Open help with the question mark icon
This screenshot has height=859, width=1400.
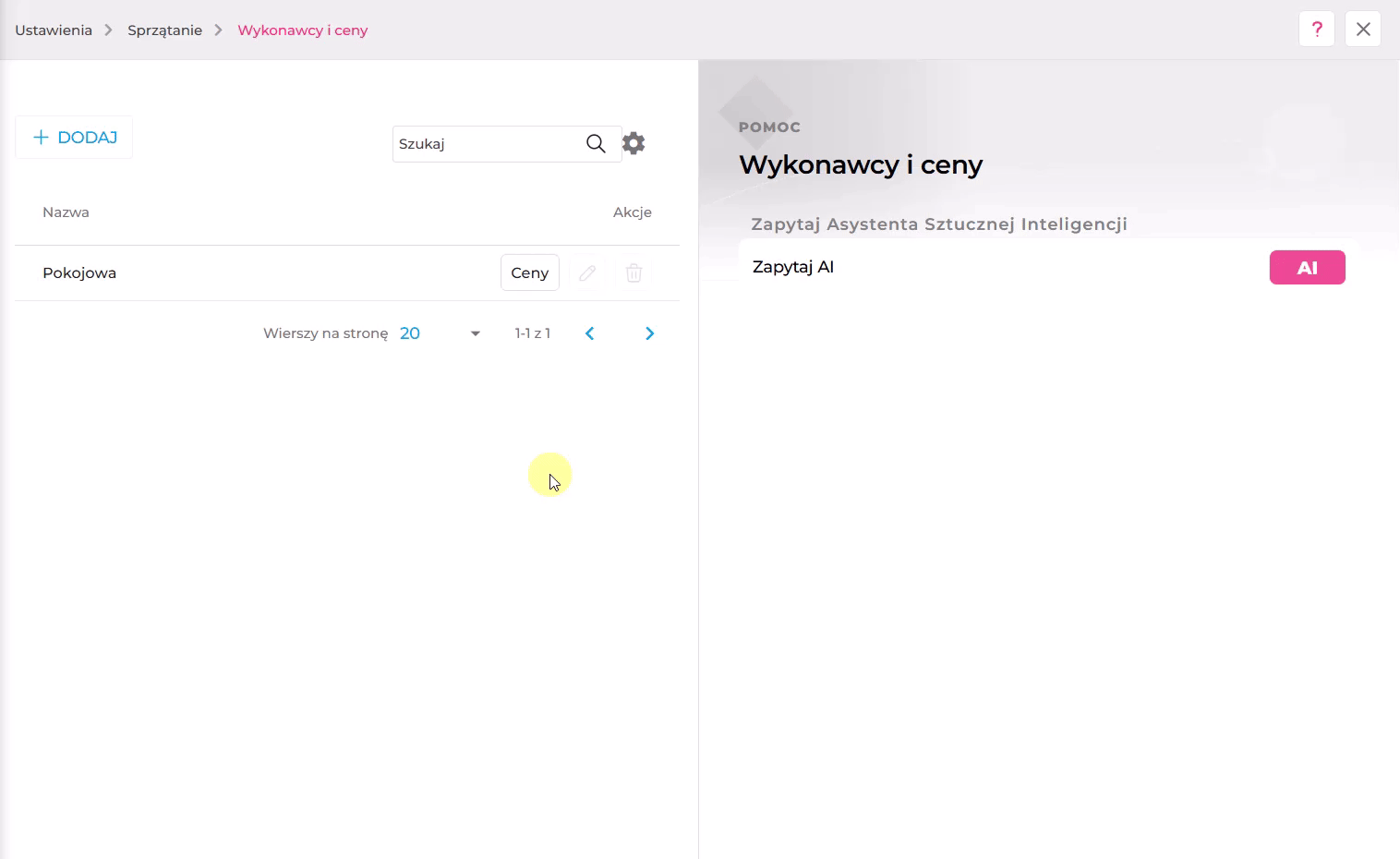(x=1317, y=30)
